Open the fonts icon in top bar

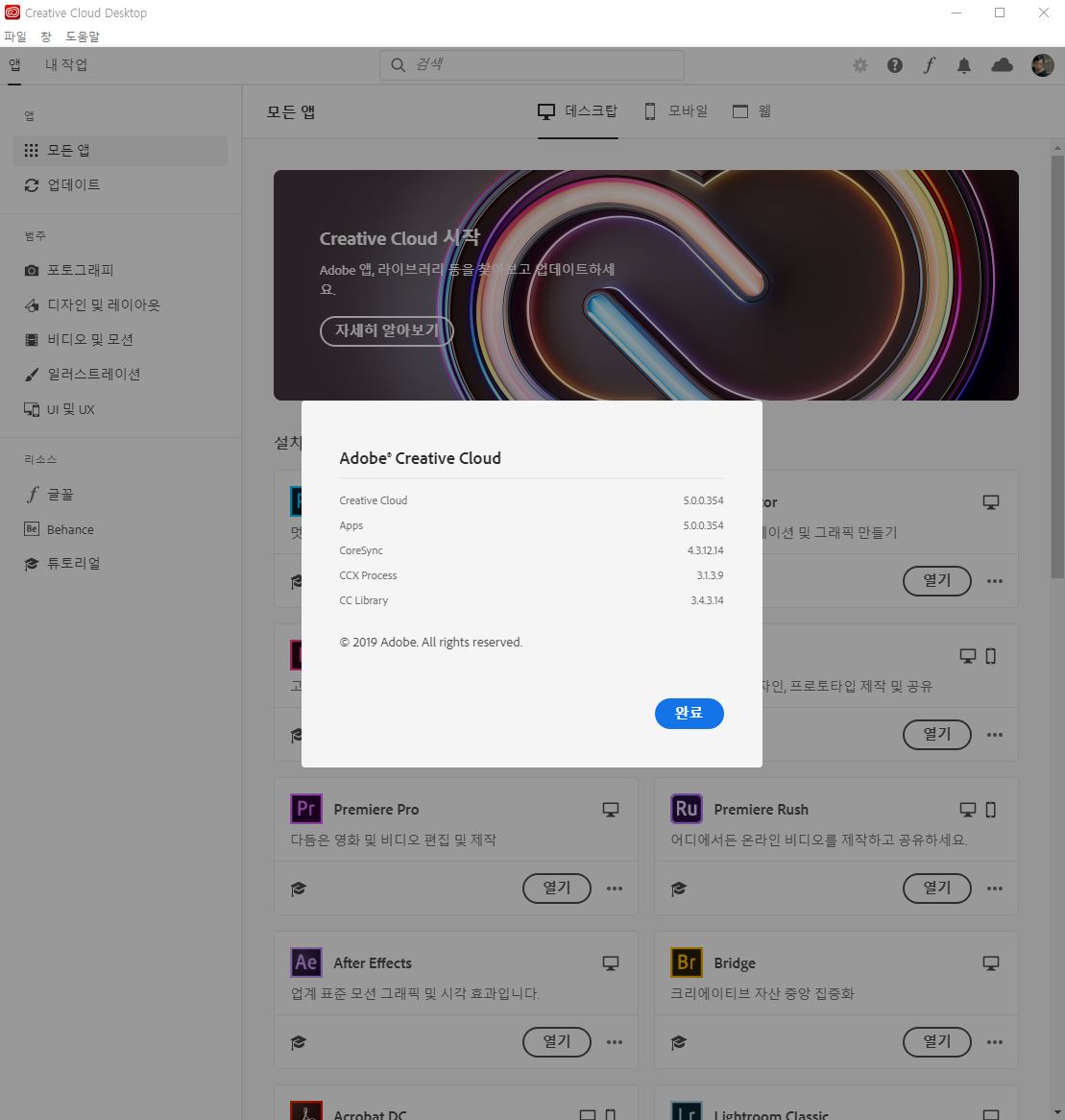click(929, 65)
